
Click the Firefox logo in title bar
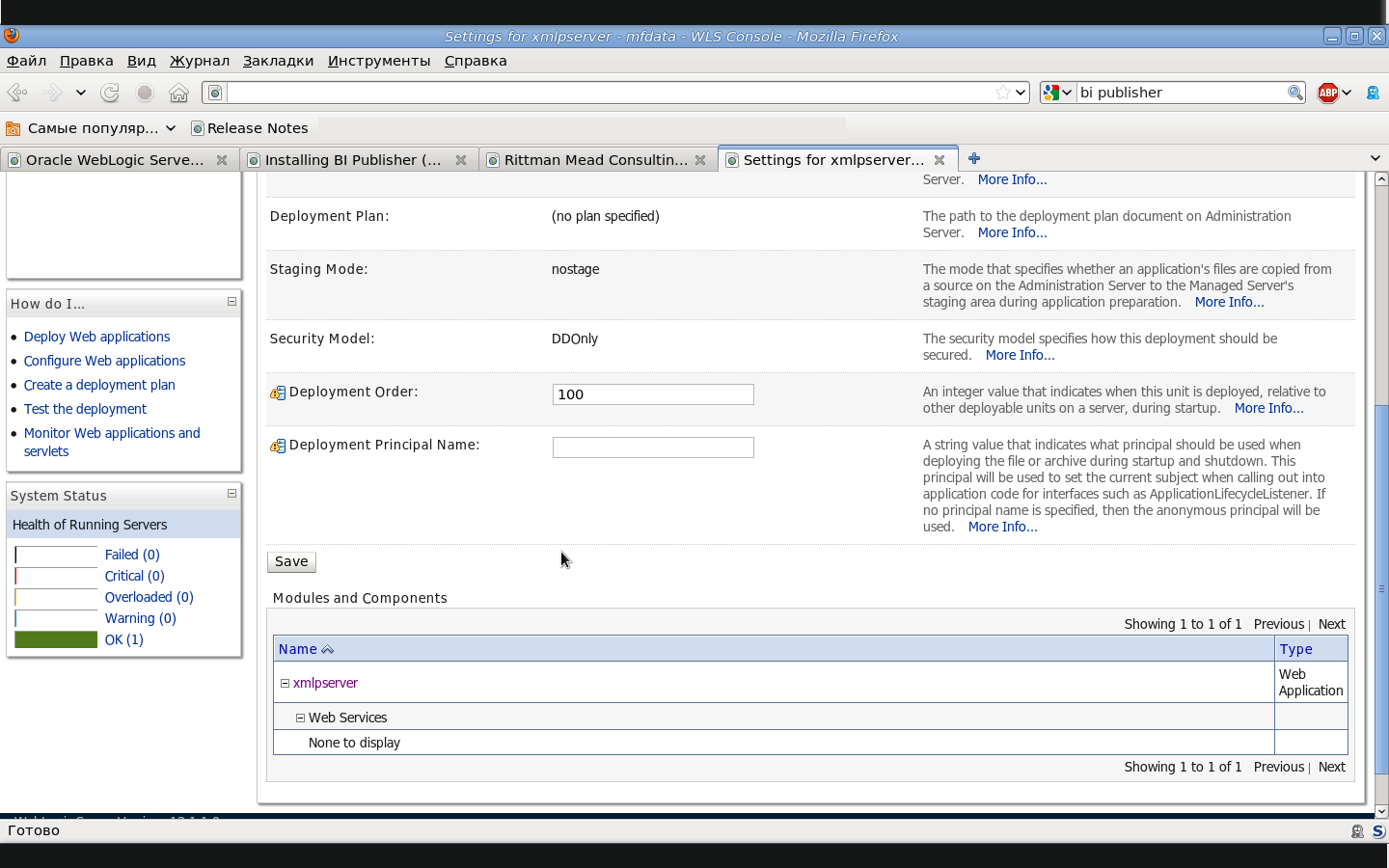pyautogui.click(x=12, y=36)
